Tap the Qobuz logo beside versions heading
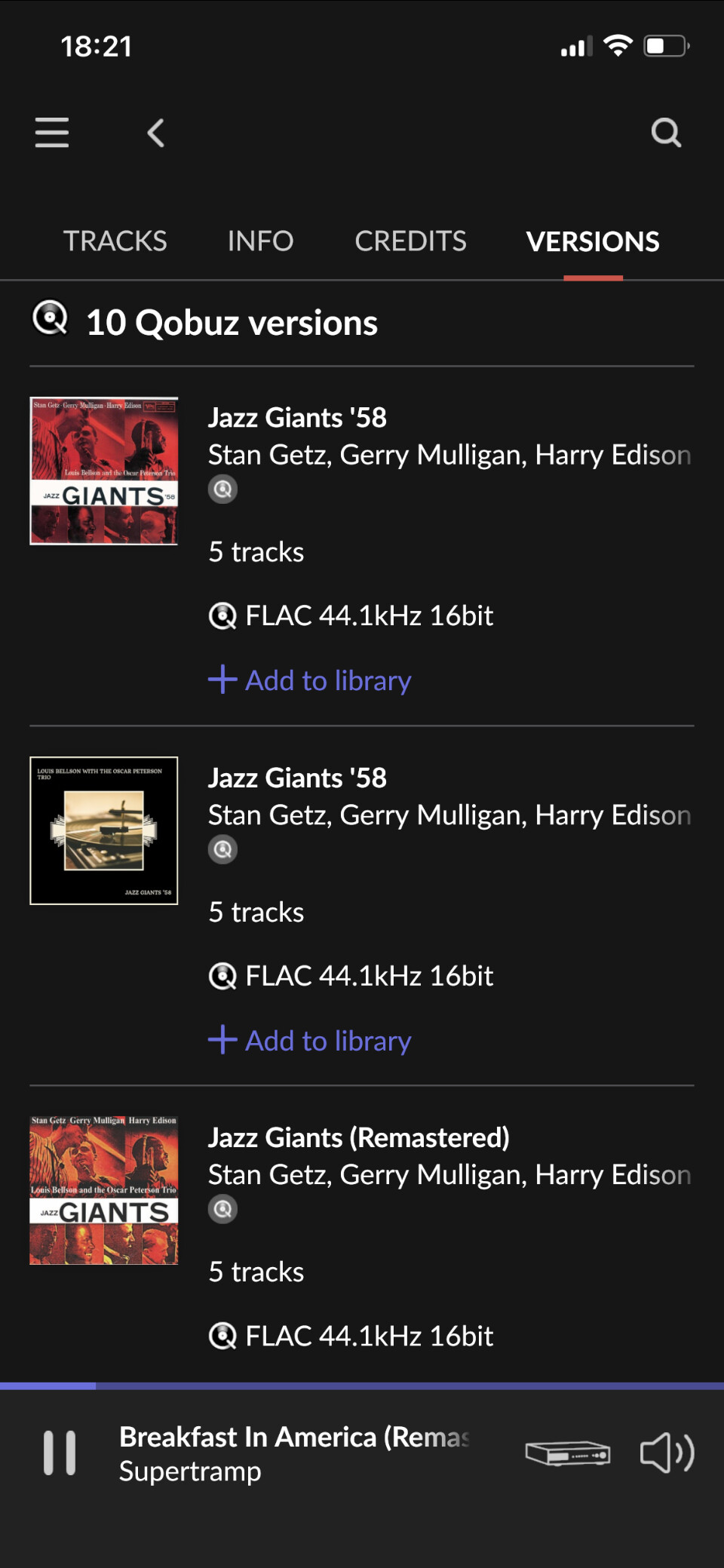The width and height of the screenshot is (724, 1568). 50,319
